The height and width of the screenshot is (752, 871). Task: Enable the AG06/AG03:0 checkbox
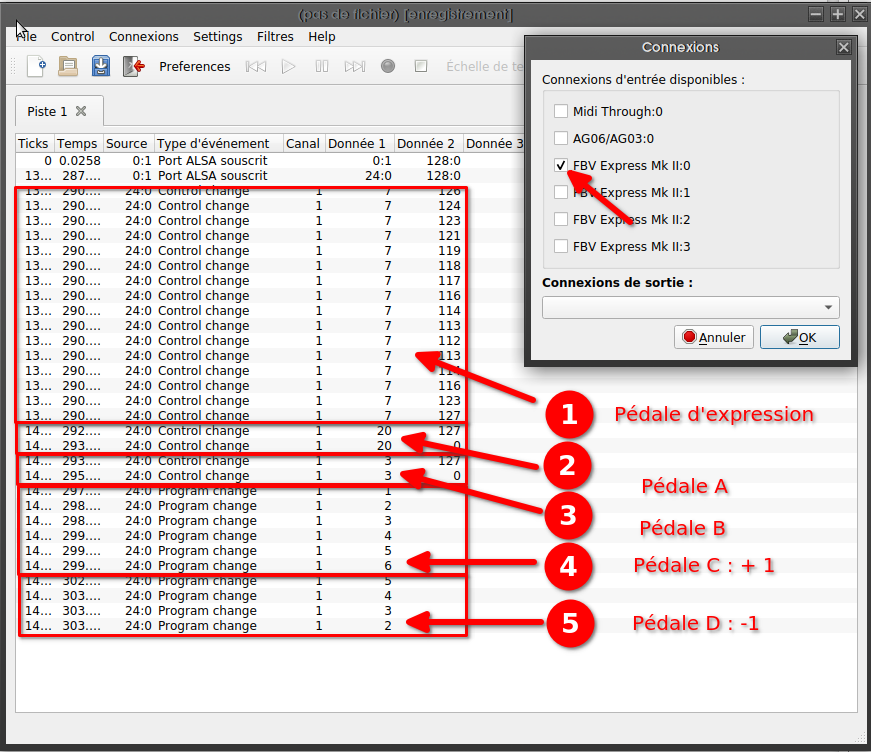pyautogui.click(x=561, y=138)
